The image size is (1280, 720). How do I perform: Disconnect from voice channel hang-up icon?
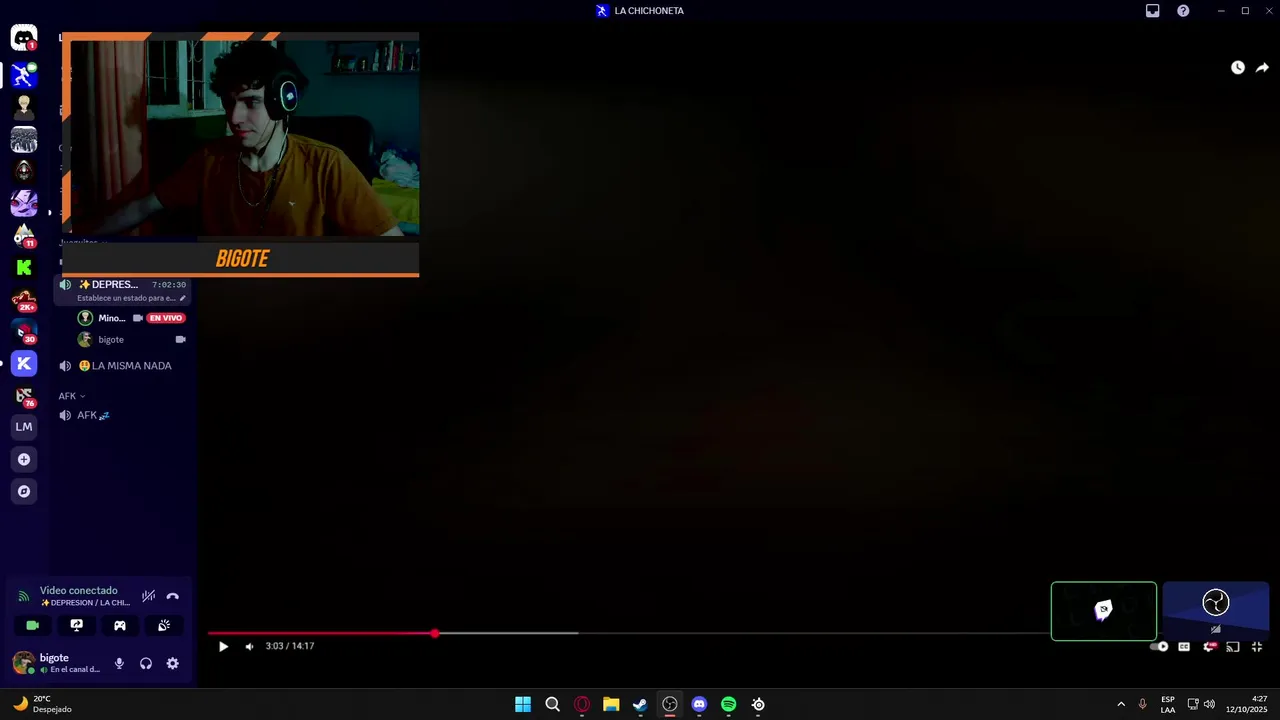172,596
